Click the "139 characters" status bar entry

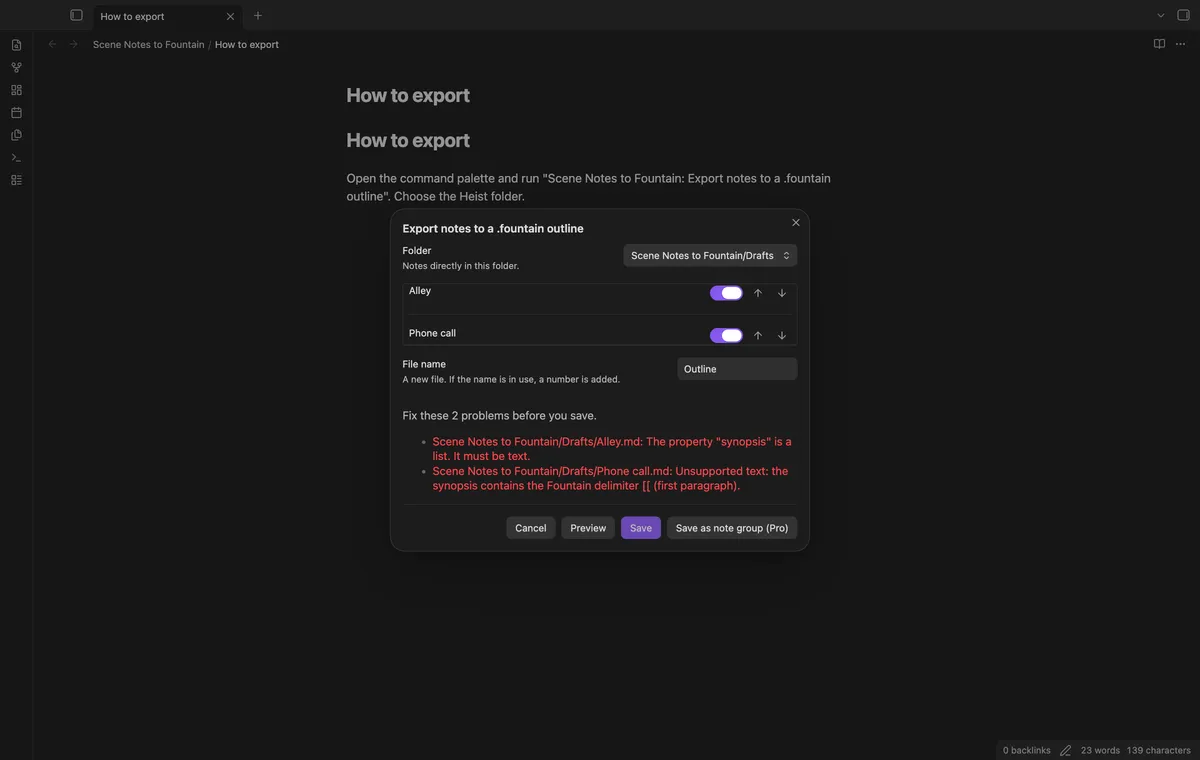coord(1159,750)
